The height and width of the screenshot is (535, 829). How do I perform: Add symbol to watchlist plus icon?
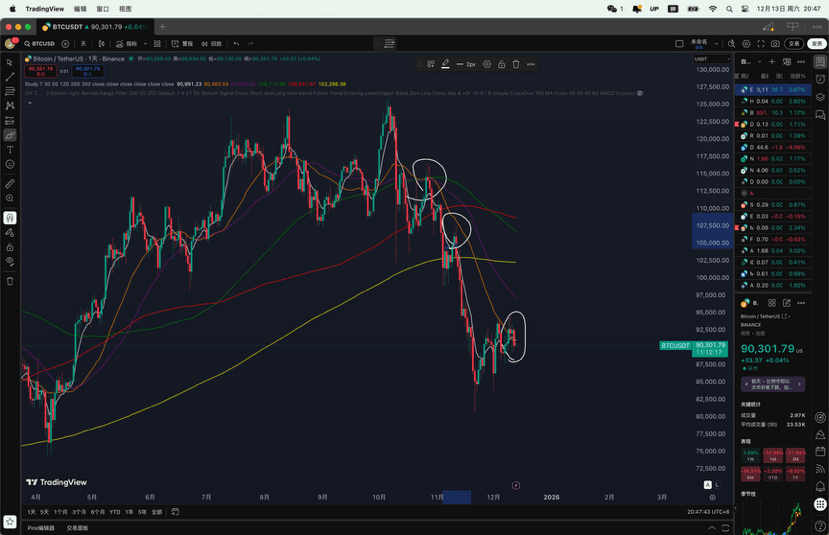[x=772, y=62]
